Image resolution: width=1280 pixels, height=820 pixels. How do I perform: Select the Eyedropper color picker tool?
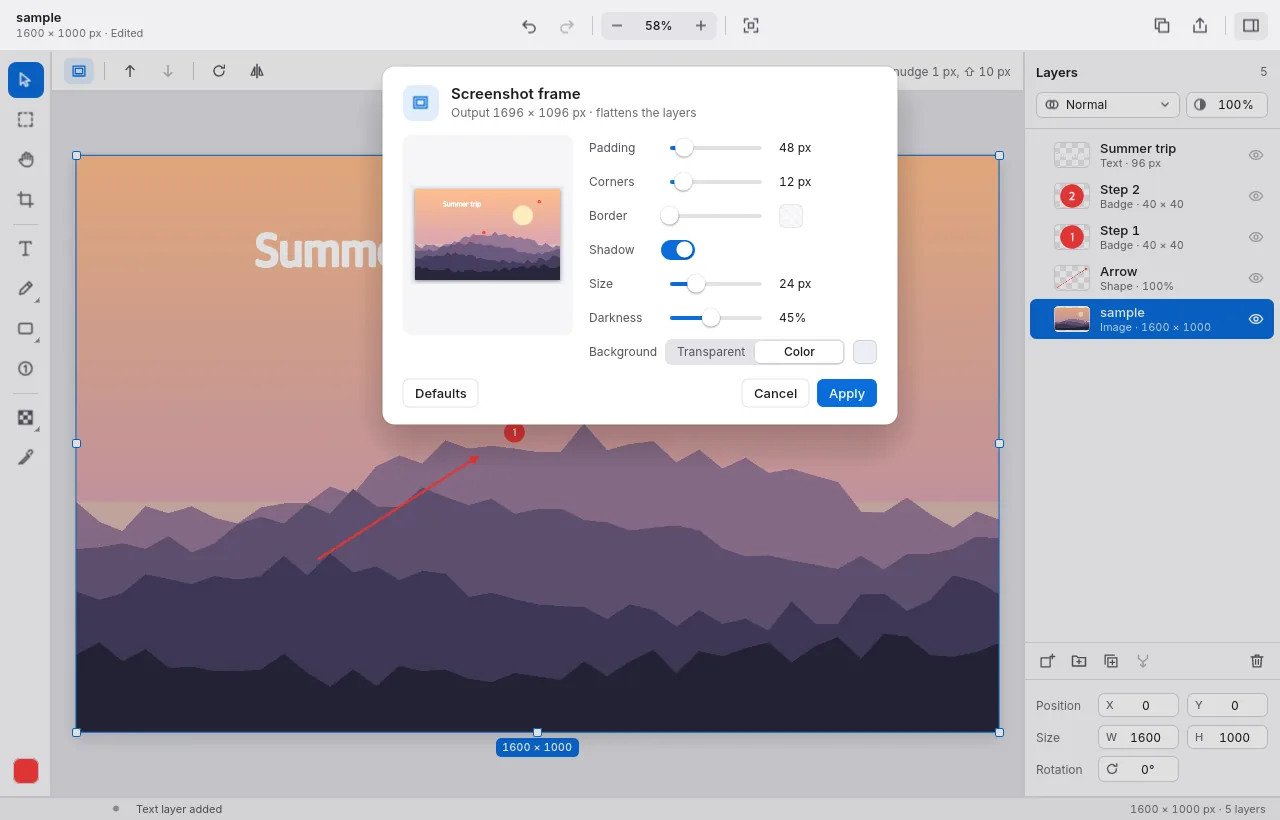click(26, 458)
